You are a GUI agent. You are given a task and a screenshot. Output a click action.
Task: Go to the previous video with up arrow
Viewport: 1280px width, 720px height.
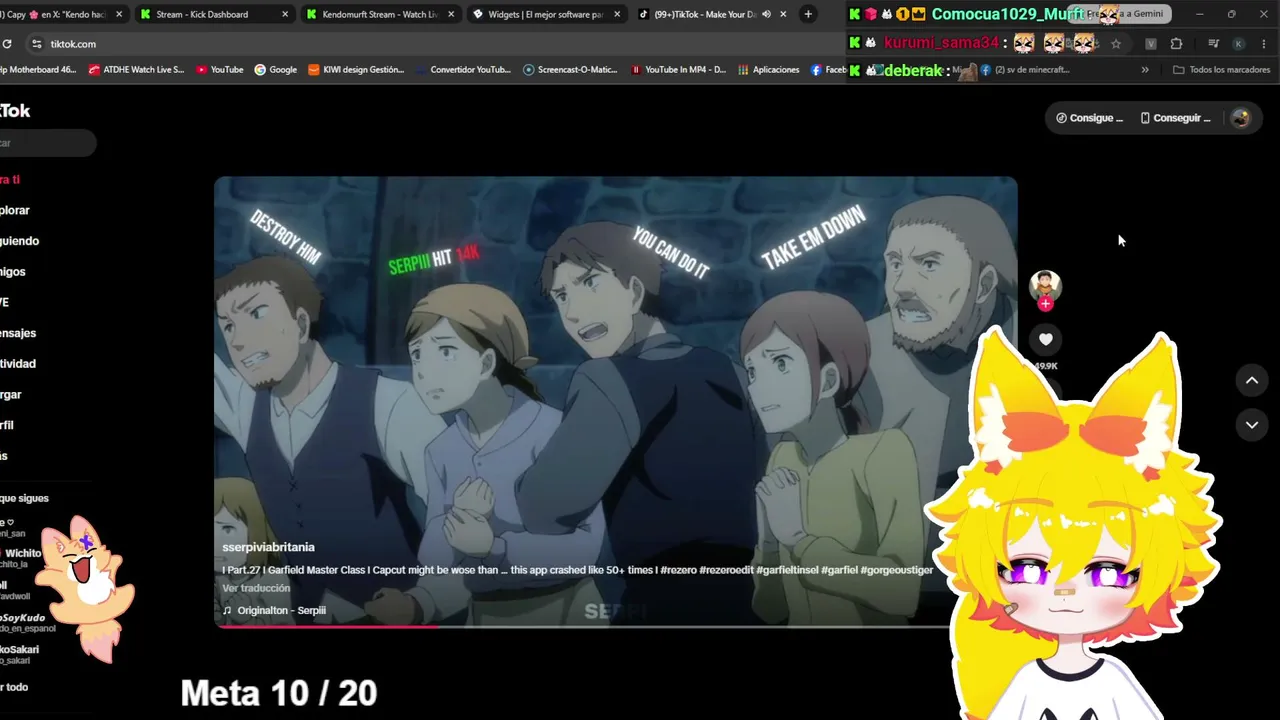tap(1251, 380)
